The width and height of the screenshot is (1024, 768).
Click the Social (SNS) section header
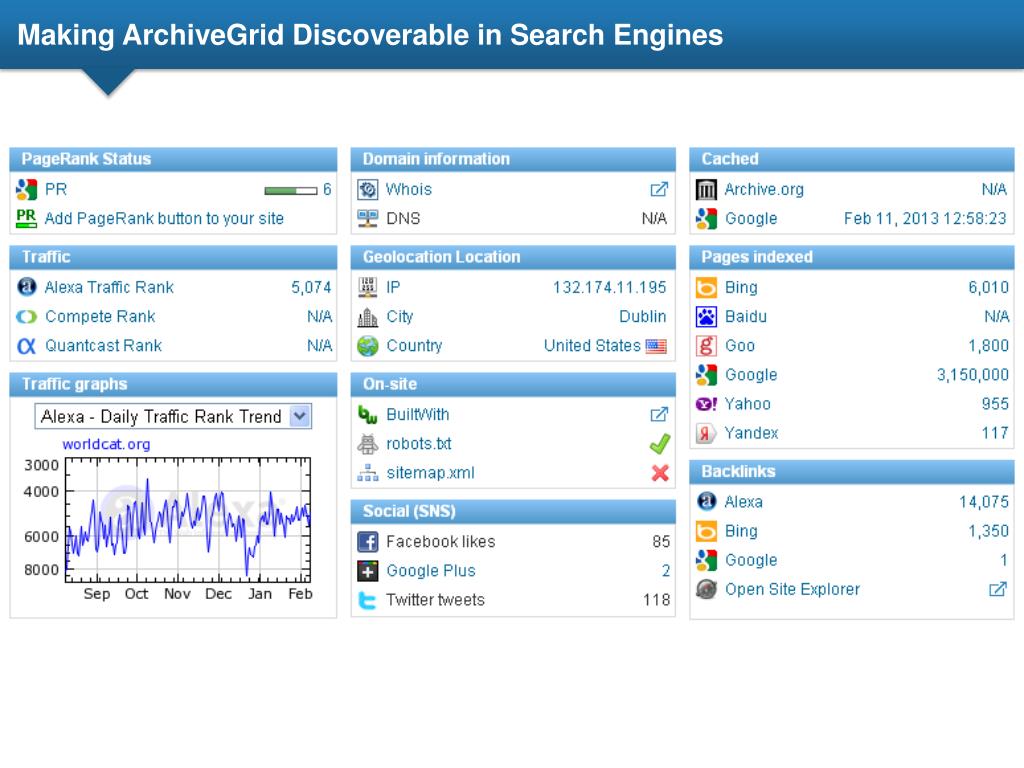(x=513, y=511)
